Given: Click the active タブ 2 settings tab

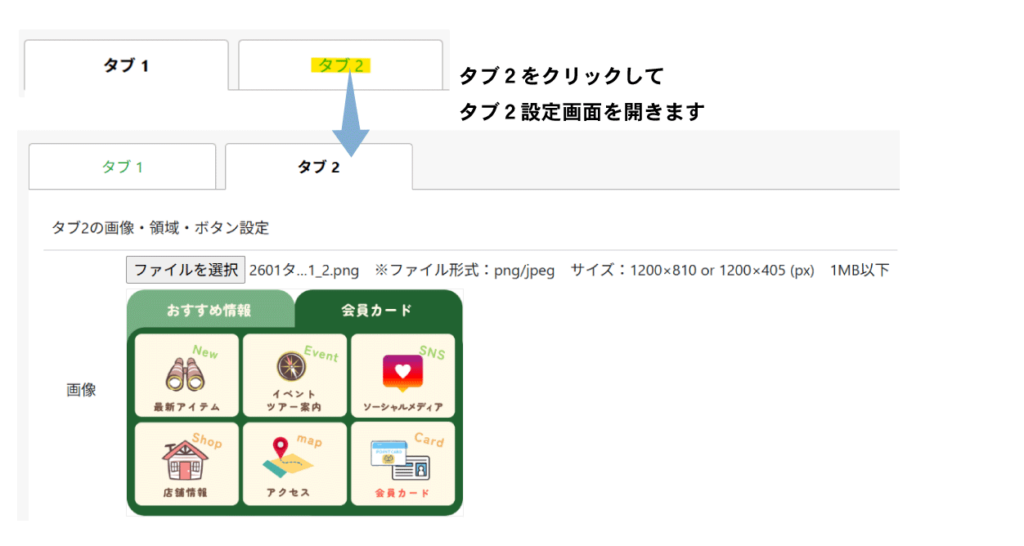Looking at the screenshot, I should (x=318, y=167).
